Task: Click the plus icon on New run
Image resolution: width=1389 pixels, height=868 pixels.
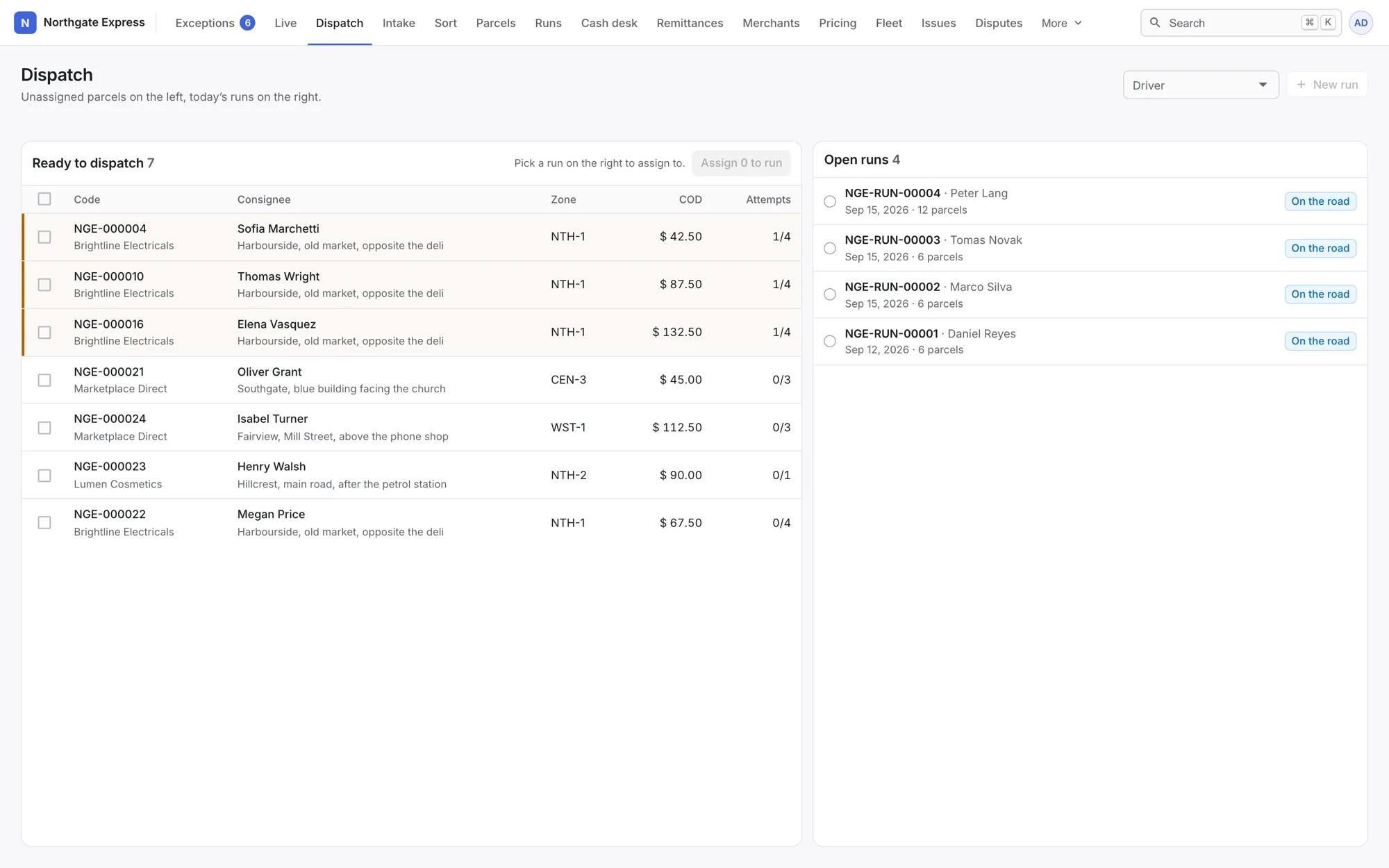Action: pos(1301,85)
